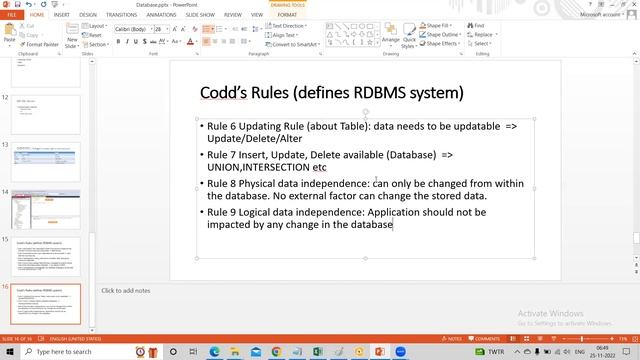Select the rectangle shape in gallery
640x360 pixels.
(x=354, y=27)
